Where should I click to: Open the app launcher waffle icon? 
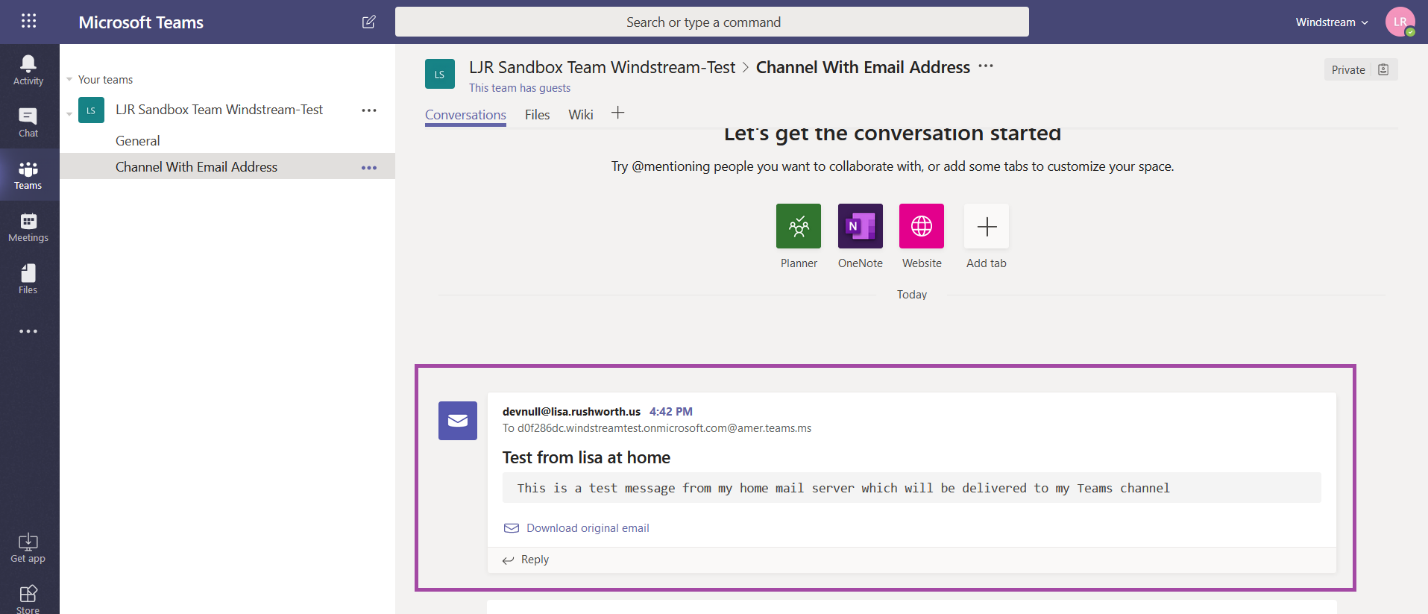(29, 21)
